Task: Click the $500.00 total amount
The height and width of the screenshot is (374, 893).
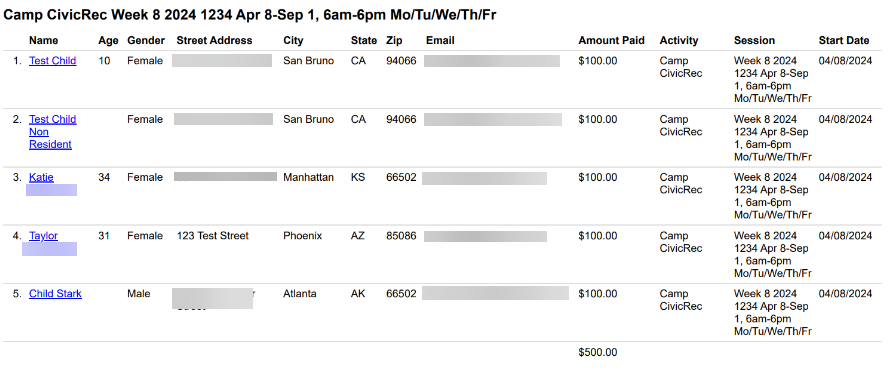Action: point(597,352)
